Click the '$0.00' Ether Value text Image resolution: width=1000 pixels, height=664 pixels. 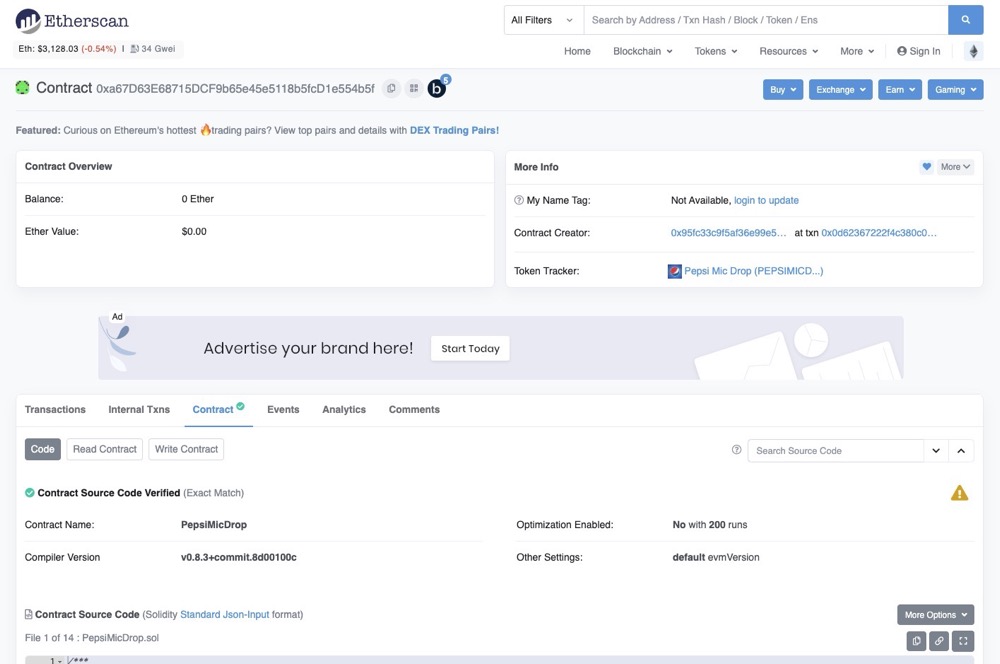pos(194,232)
